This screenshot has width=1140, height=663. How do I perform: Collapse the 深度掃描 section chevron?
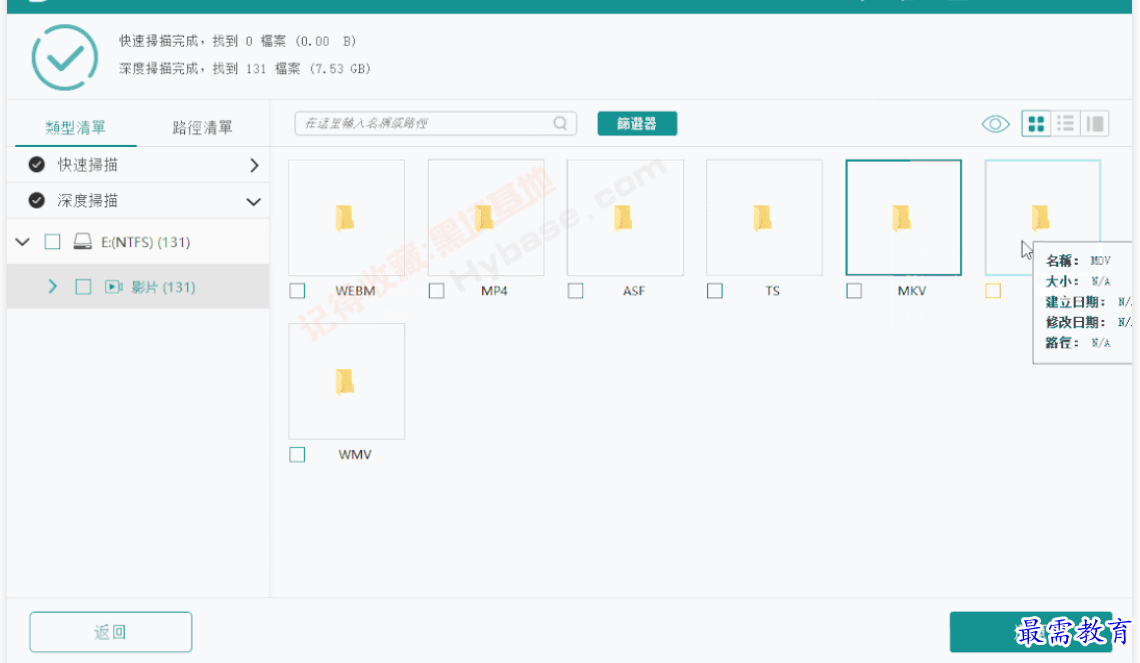coord(254,201)
